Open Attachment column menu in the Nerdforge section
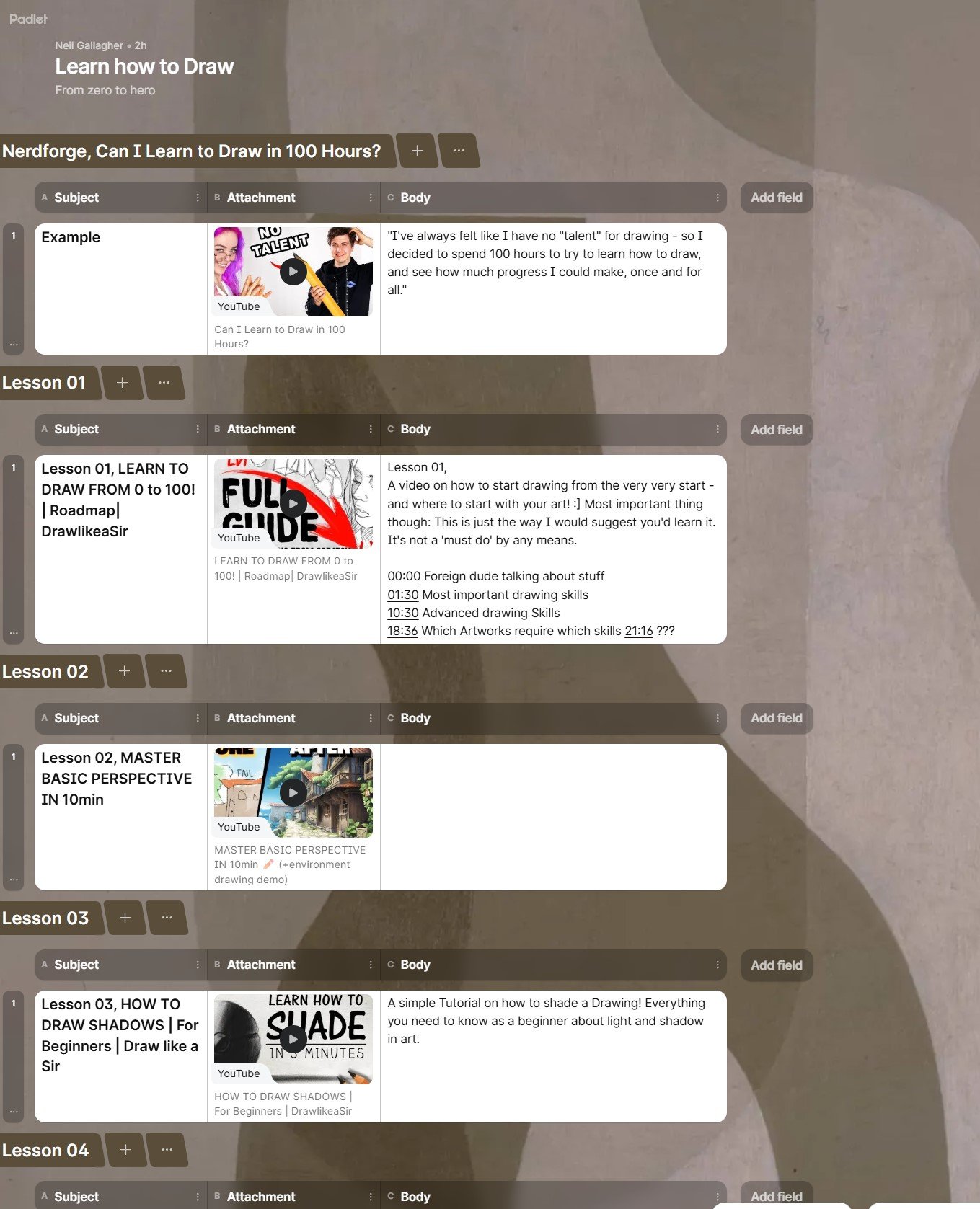The width and height of the screenshot is (980, 1209). [x=371, y=198]
